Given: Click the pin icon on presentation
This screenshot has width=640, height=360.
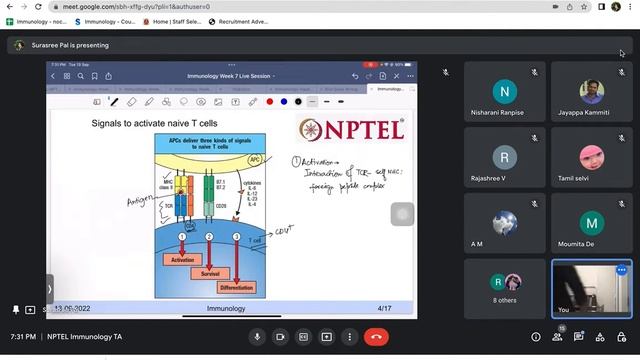Looking at the screenshot, I should coord(16,310).
